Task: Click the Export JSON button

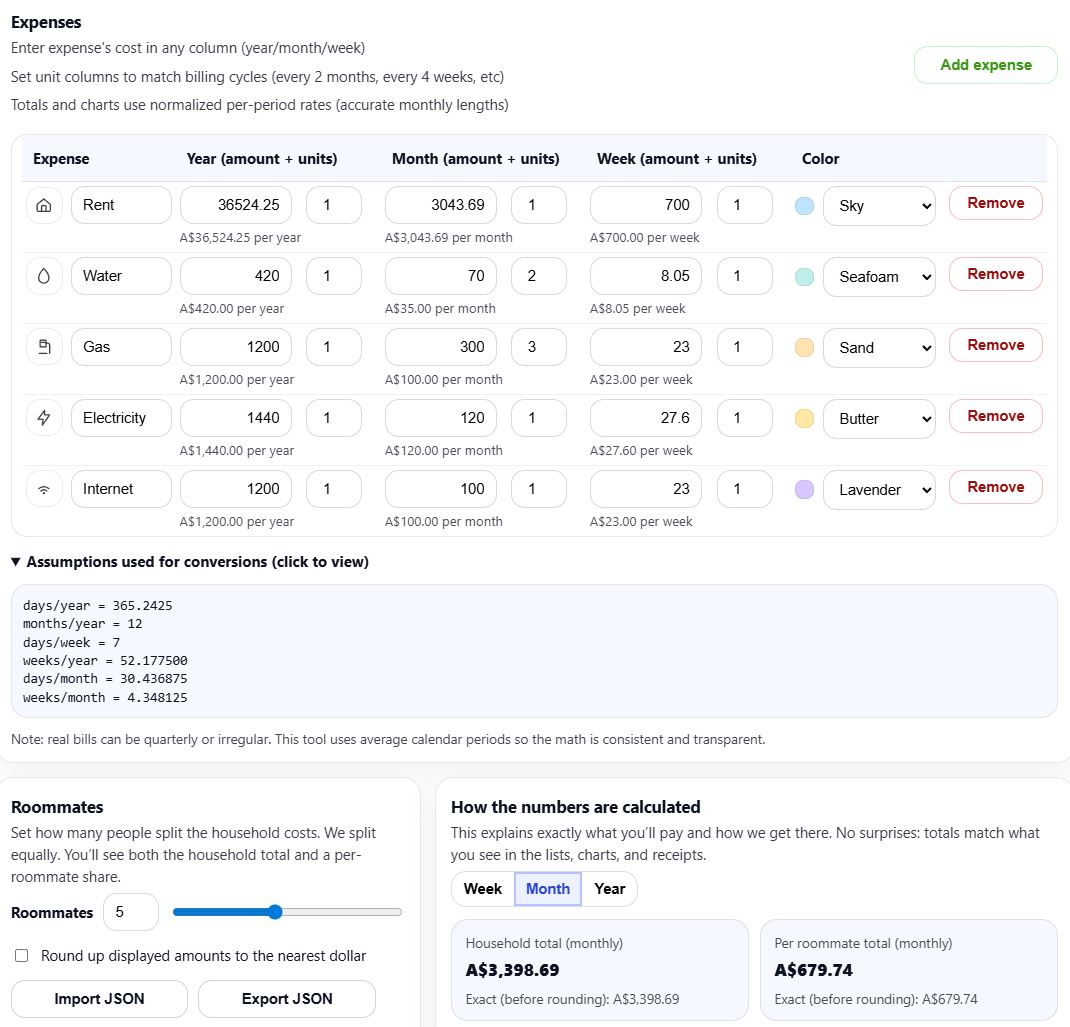Action: 287,998
